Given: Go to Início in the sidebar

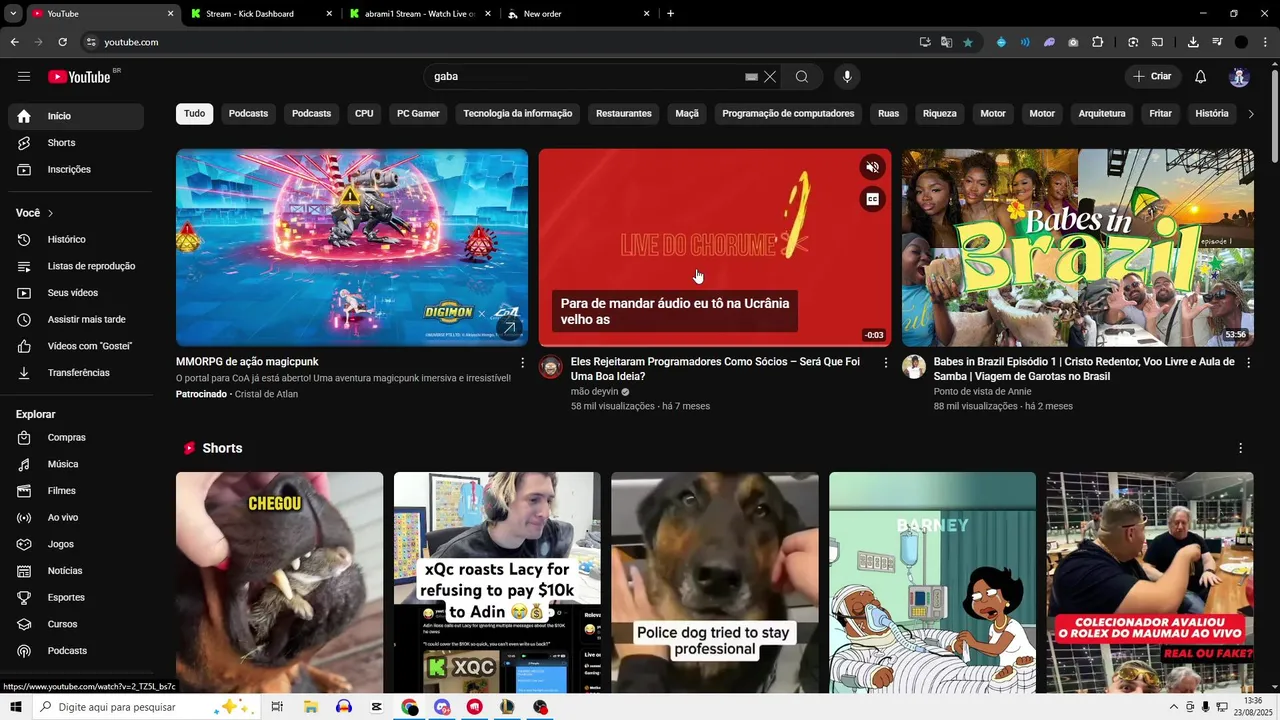Looking at the screenshot, I should pyautogui.click(x=76, y=116).
